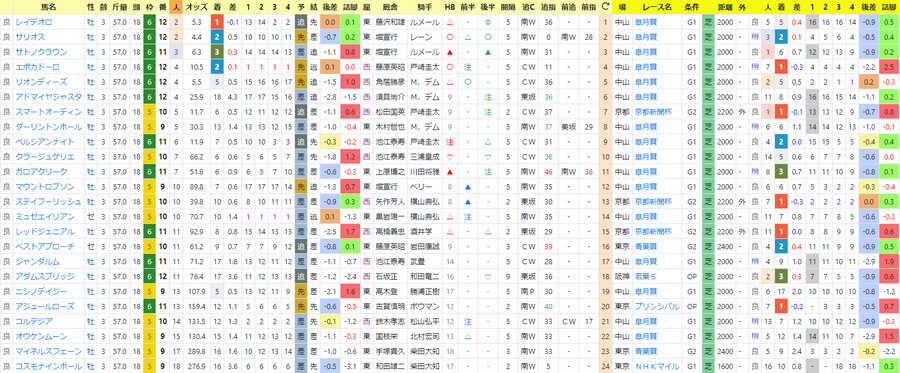Image resolution: width=900 pixels, height=373 pixels.
Task: Open the ガロアクリーク horse link
Action: [42, 171]
